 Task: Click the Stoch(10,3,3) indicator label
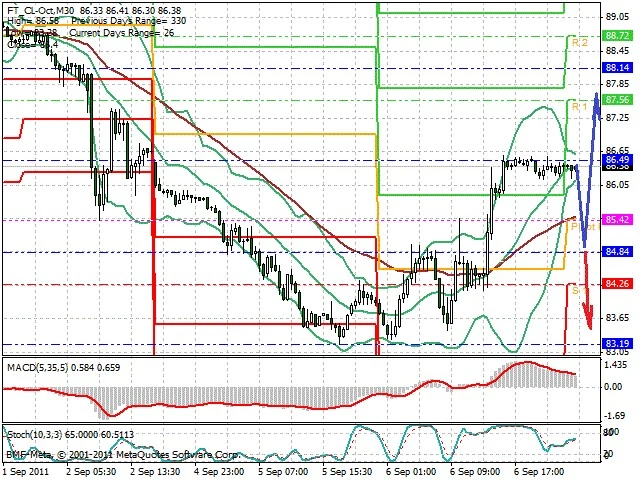tap(35, 435)
